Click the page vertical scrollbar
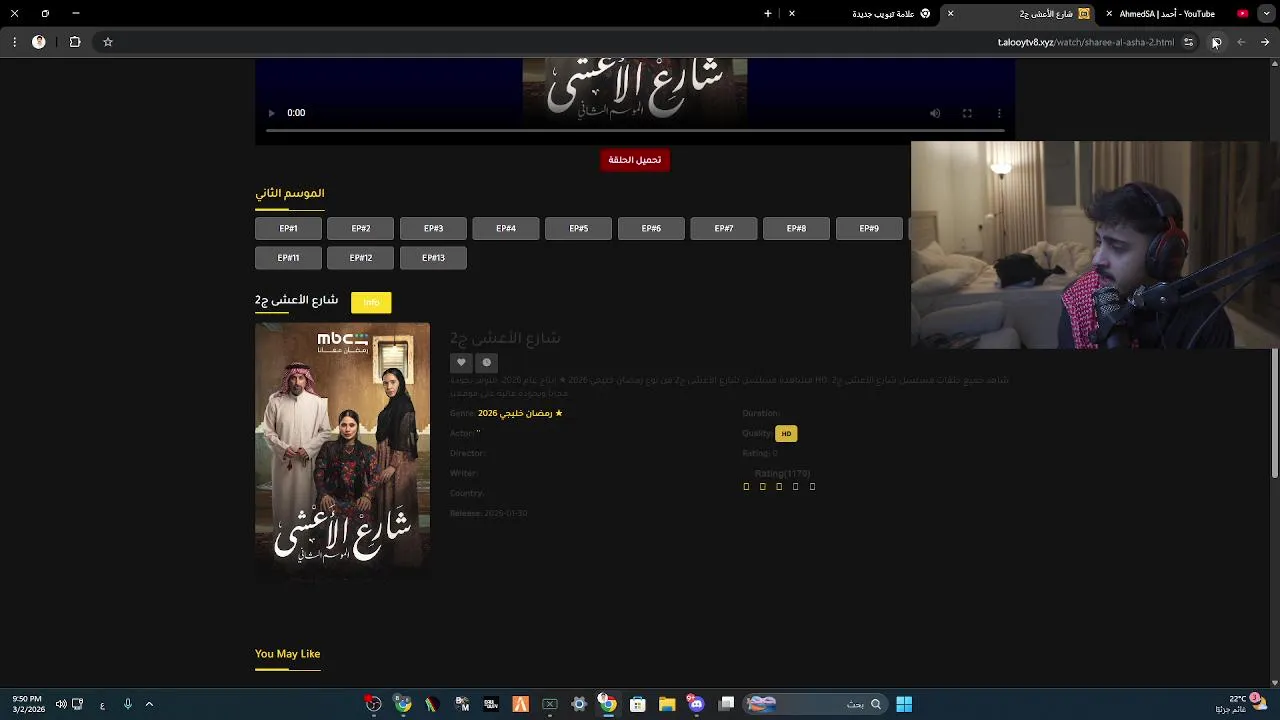Image resolution: width=1280 pixels, height=720 pixels. tap(1274, 413)
